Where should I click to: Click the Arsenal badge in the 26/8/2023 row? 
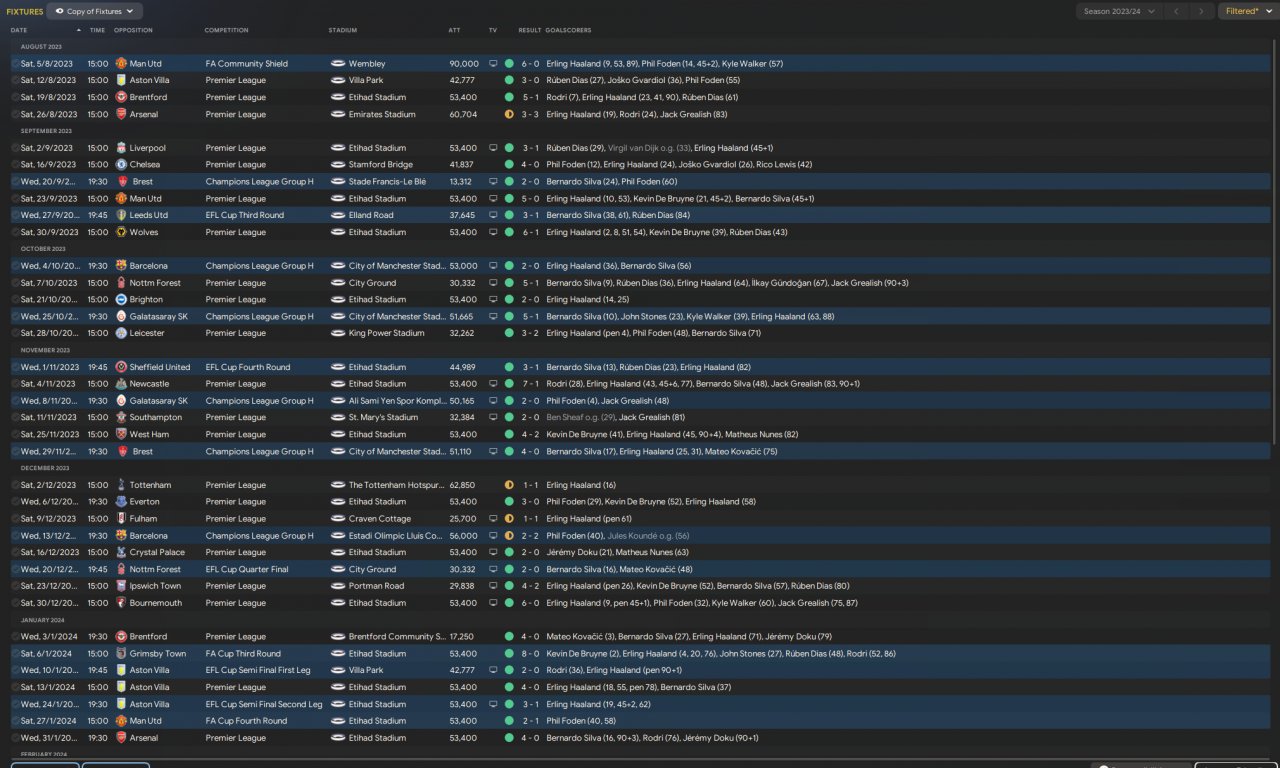click(x=121, y=114)
